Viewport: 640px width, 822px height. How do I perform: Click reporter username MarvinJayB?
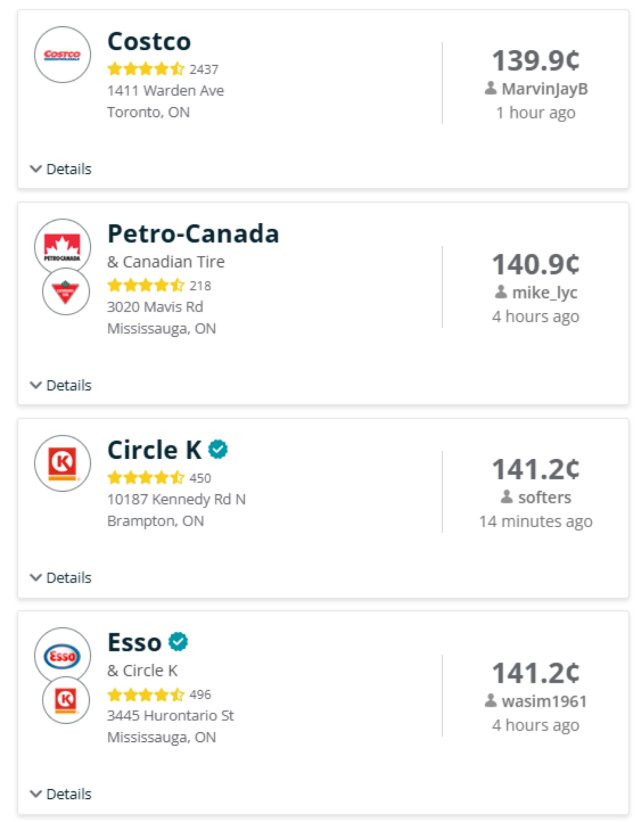(x=544, y=89)
